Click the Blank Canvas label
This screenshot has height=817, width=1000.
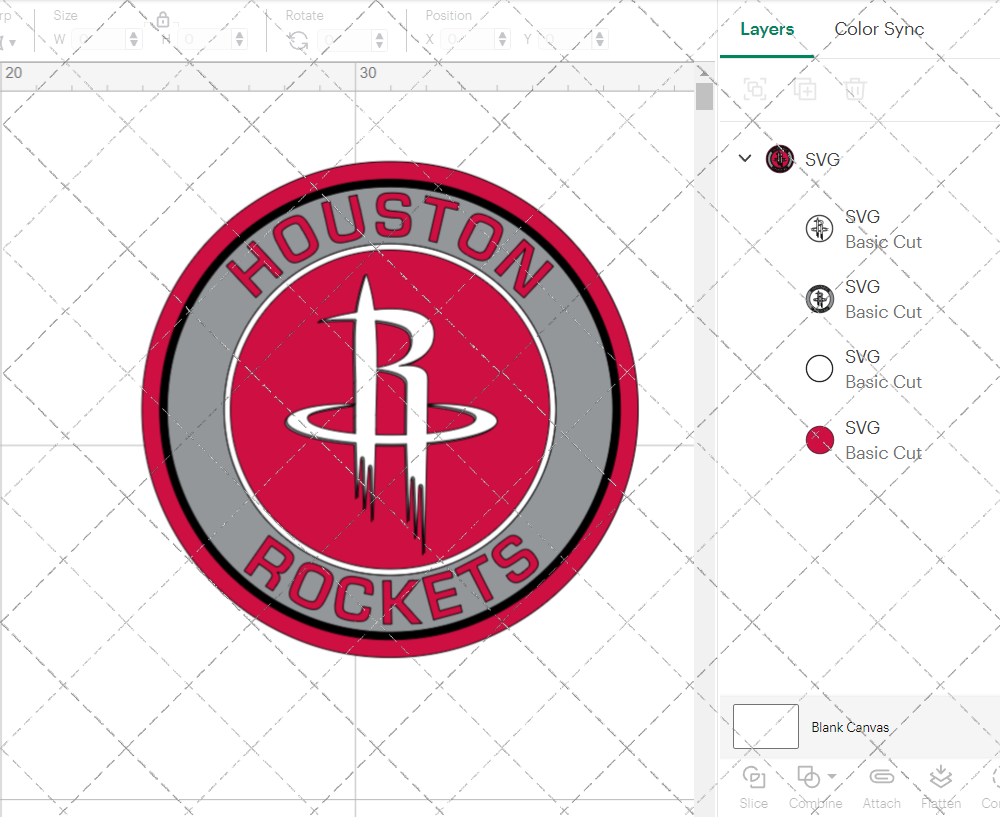pos(850,727)
